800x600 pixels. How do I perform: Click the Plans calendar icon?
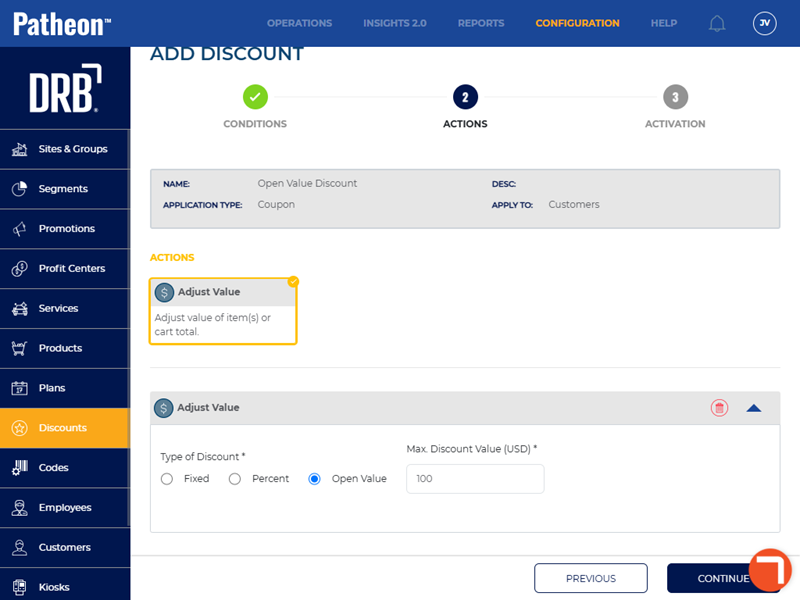[19, 388]
